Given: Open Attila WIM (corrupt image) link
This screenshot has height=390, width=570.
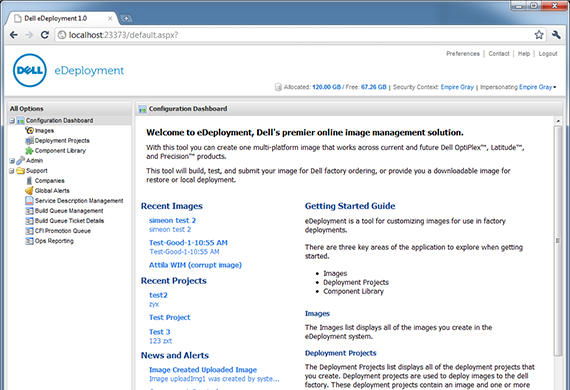Looking at the screenshot, I should coord(195,265).
